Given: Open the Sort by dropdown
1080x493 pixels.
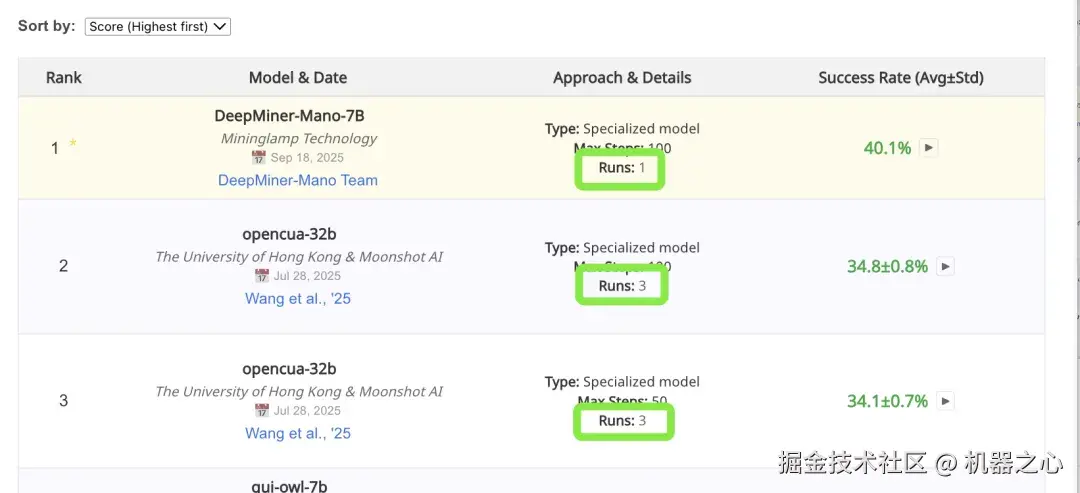Looking at the screenshot, I should point(158,27).
